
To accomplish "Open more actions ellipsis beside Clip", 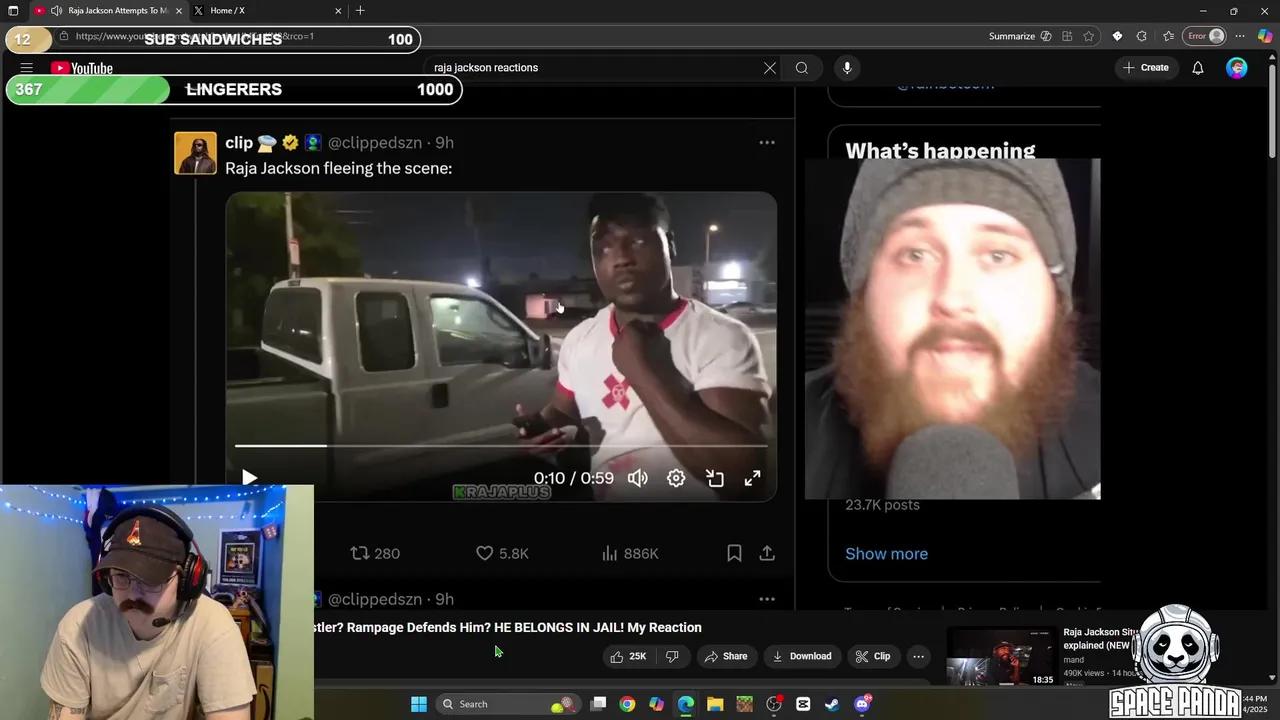I will tap(918, 656).
